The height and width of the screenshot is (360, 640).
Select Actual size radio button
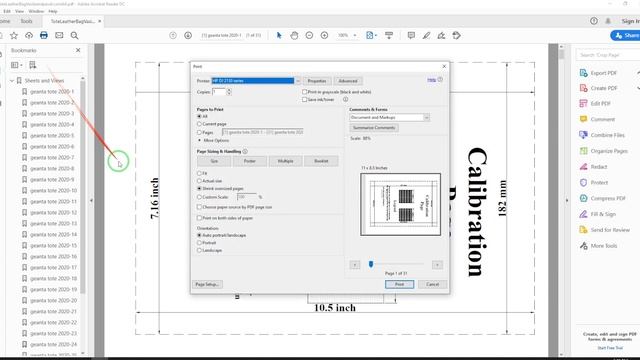point(200,181)
